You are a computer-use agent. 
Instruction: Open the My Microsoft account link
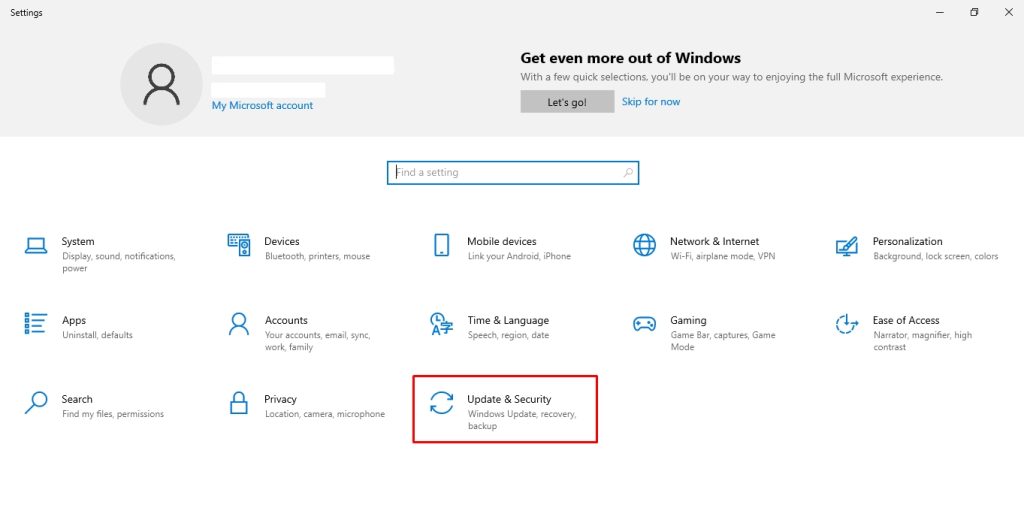tap(263, 105)
